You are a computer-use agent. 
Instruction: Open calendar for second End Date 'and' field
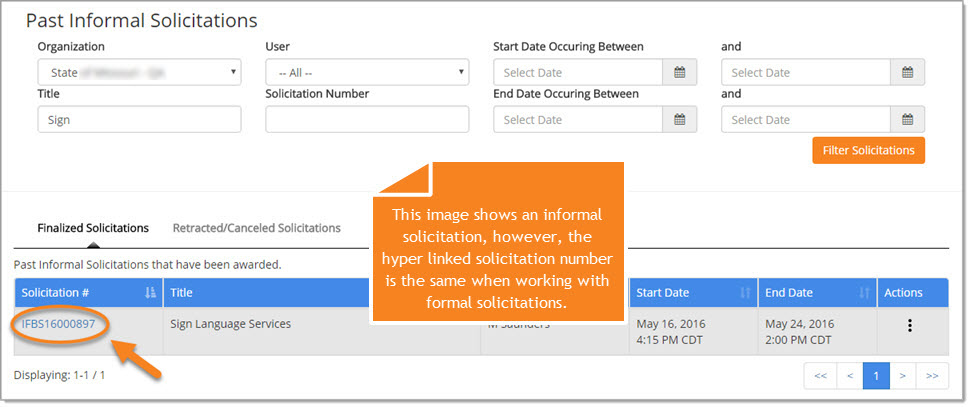tap(908, 119)
